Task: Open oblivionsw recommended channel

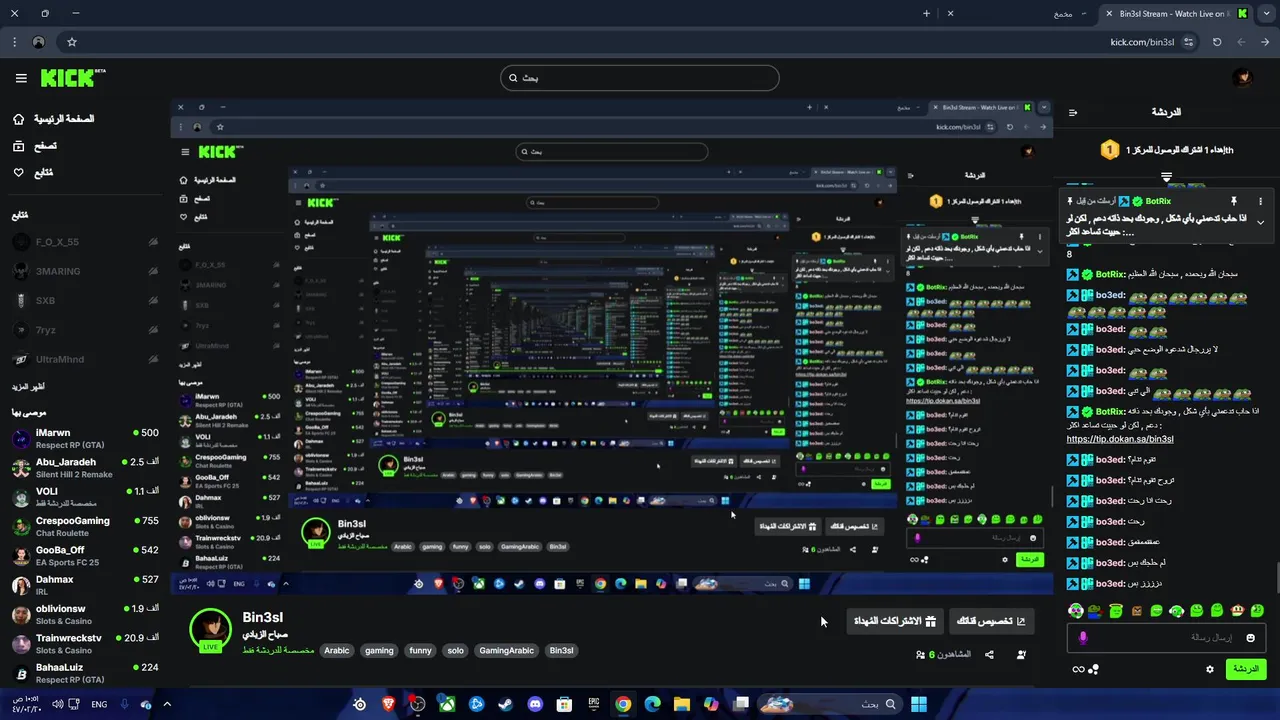Action: coord(85,614)
